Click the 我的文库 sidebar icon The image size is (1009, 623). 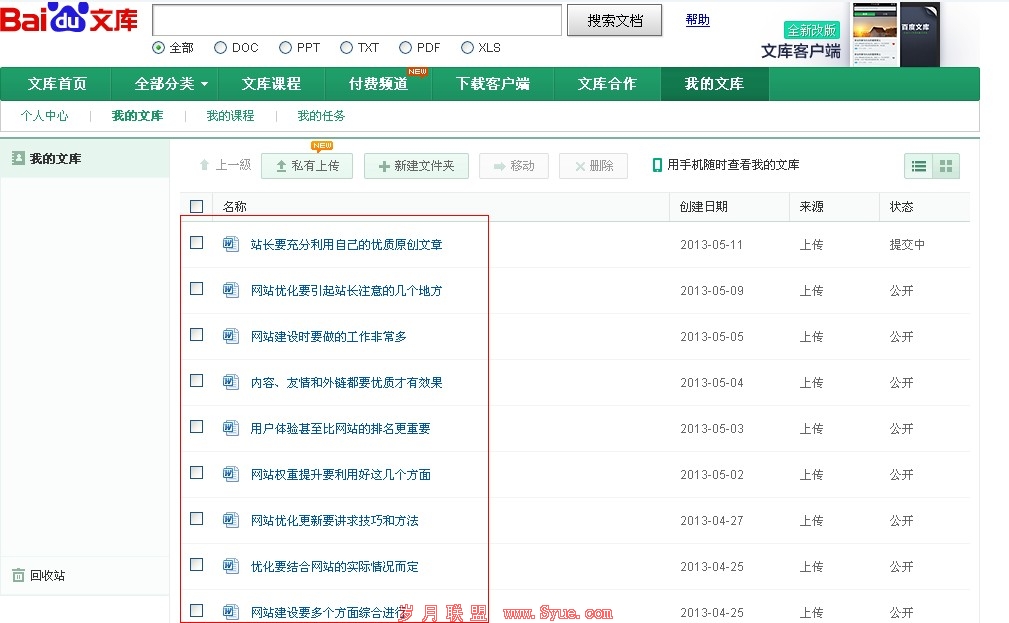pos(18,158)
